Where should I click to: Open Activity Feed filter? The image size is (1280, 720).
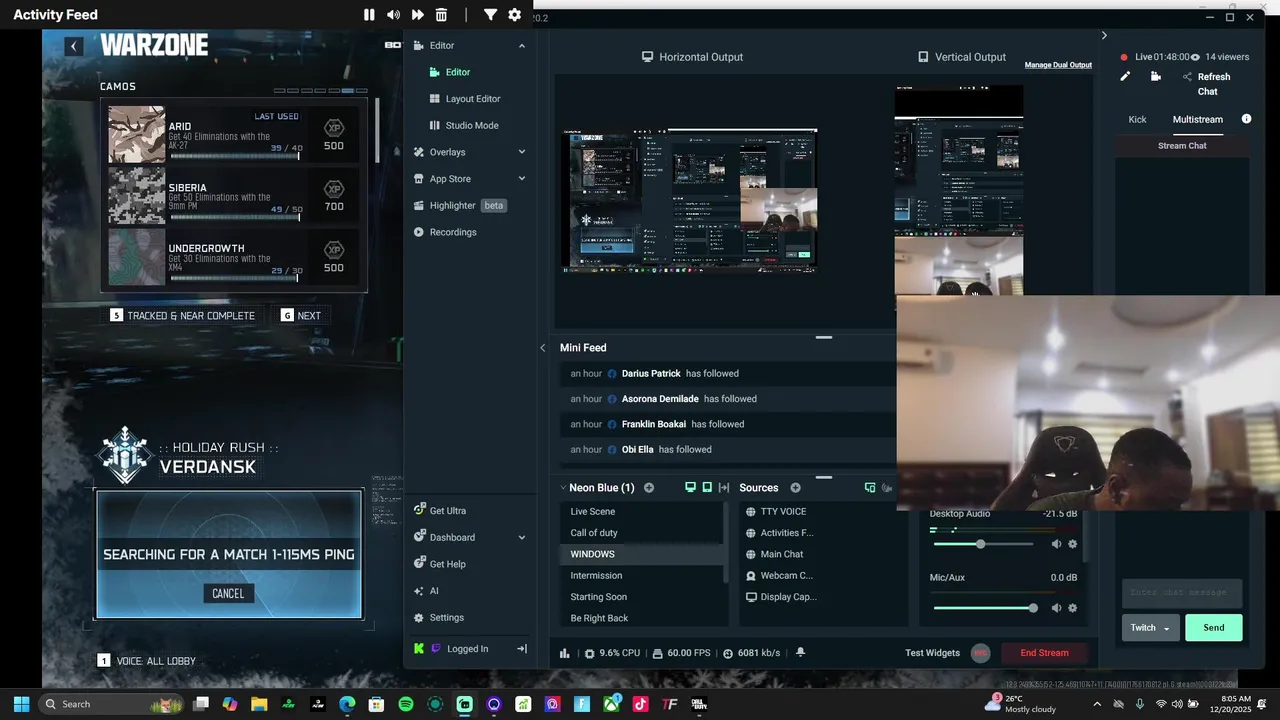[490, 15]
